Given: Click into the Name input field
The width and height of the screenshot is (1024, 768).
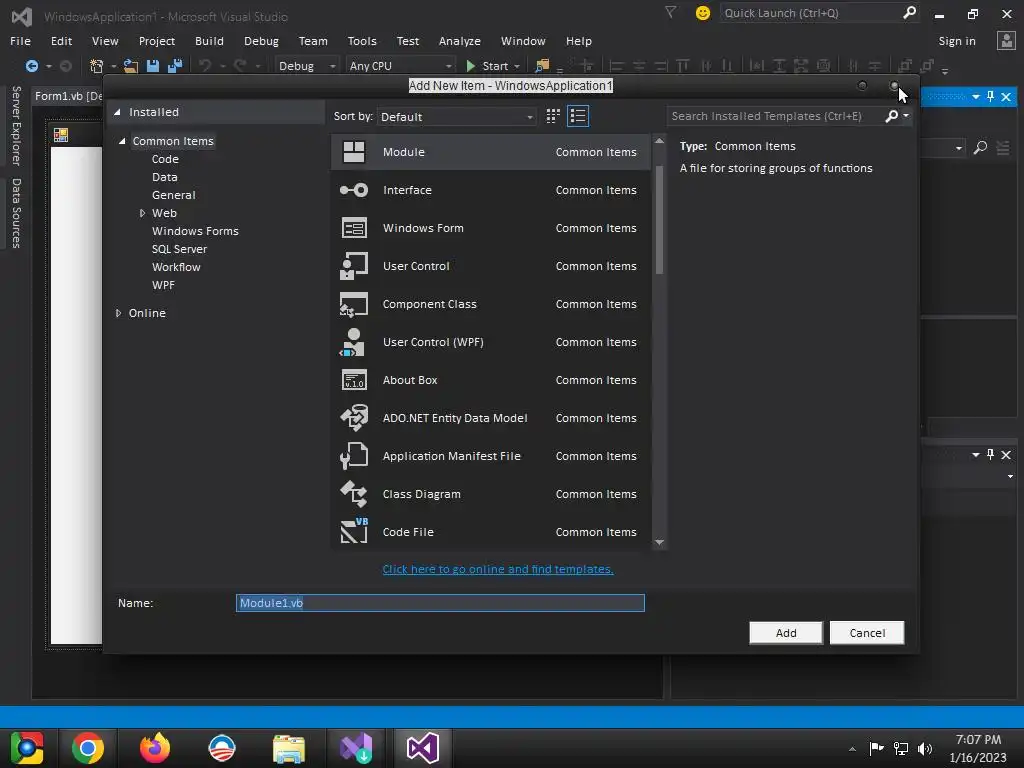Looking at the screenshot, I should (x=440, y=603).
